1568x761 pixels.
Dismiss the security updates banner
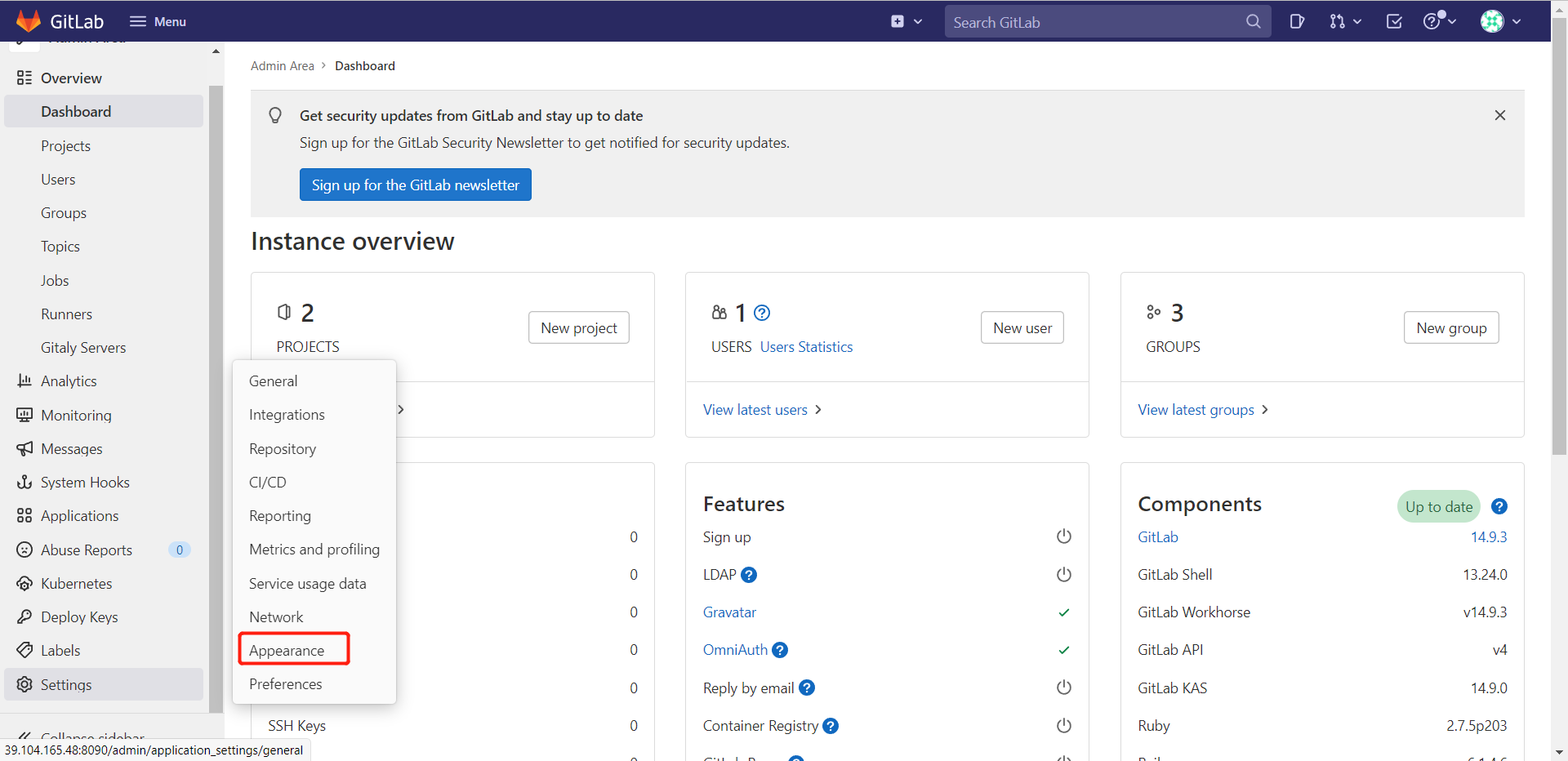click(1499, 115)
